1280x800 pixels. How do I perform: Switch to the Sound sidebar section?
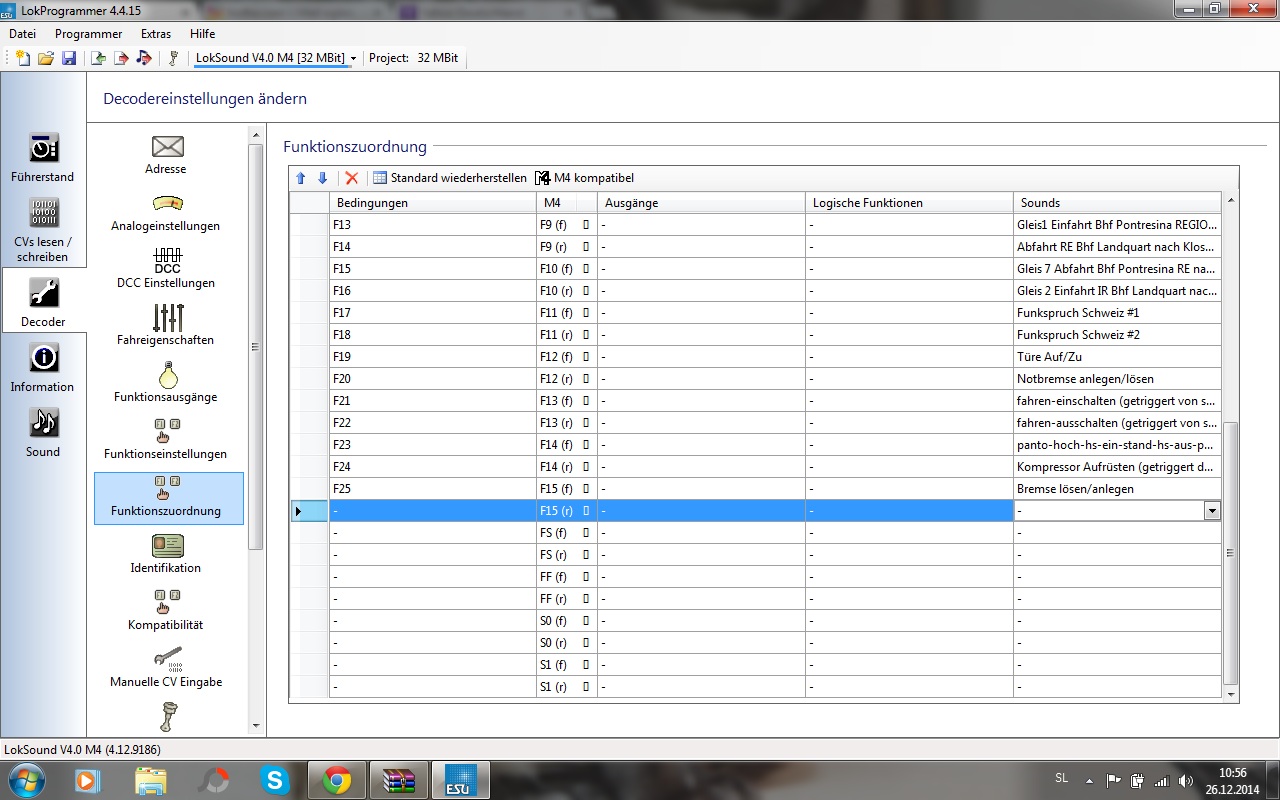pyautogui.click(x=43, y=433)
